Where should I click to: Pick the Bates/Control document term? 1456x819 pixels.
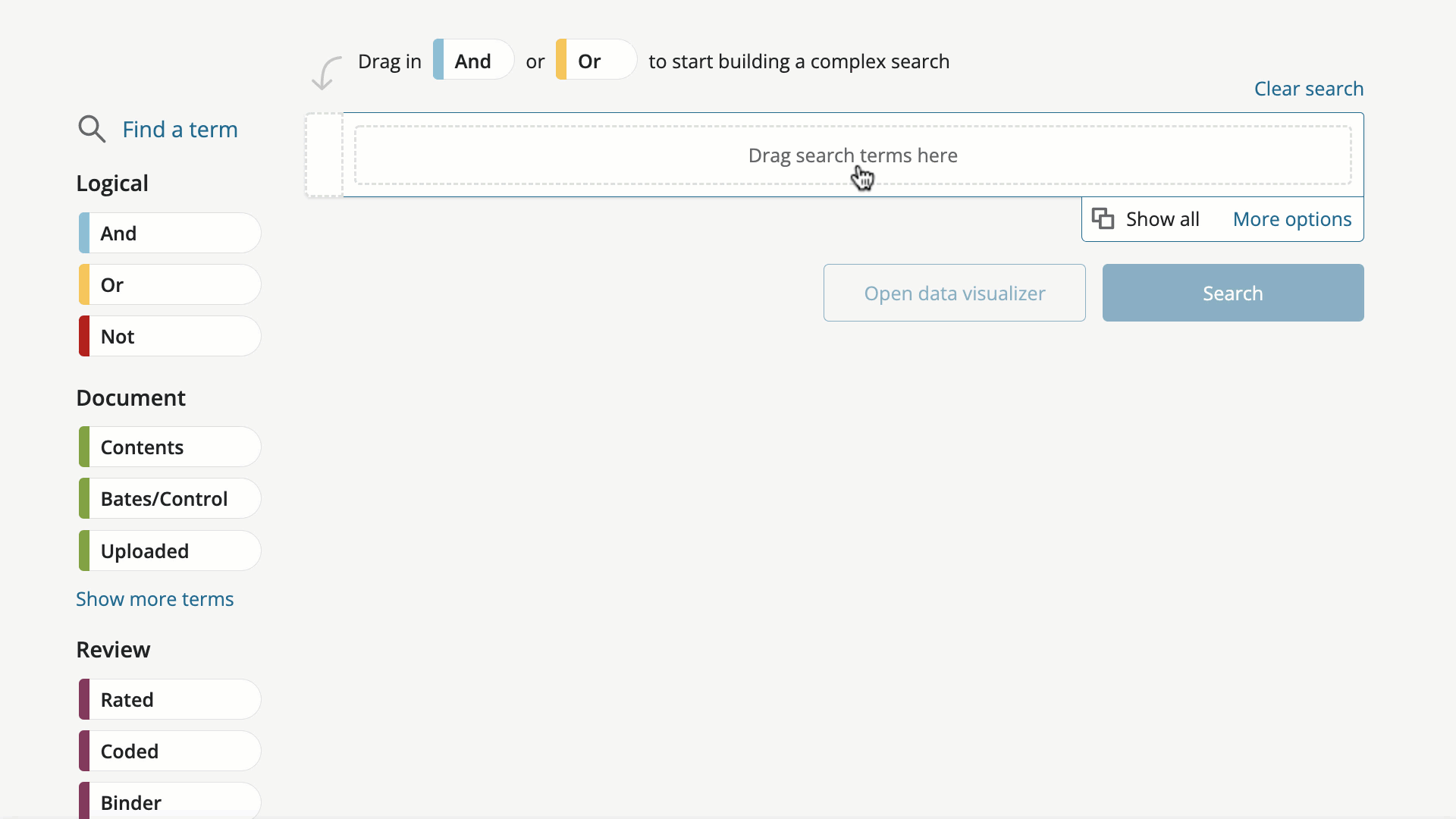170,498
